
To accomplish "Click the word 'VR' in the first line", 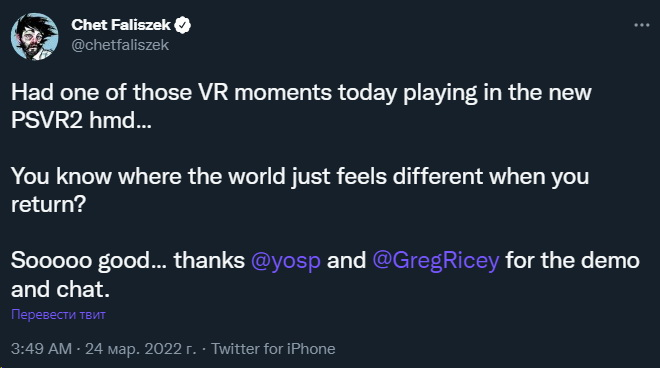I will (x=213, y=93).
